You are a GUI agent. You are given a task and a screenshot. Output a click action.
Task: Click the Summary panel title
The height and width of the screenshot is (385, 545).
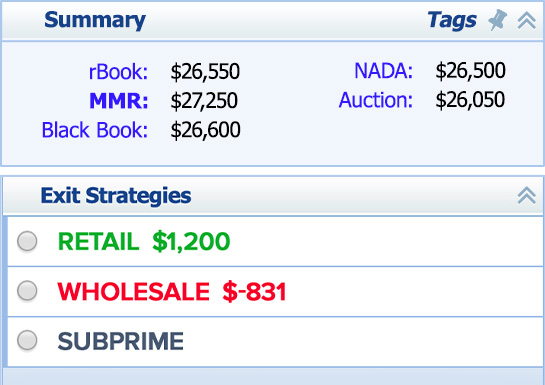95,21
